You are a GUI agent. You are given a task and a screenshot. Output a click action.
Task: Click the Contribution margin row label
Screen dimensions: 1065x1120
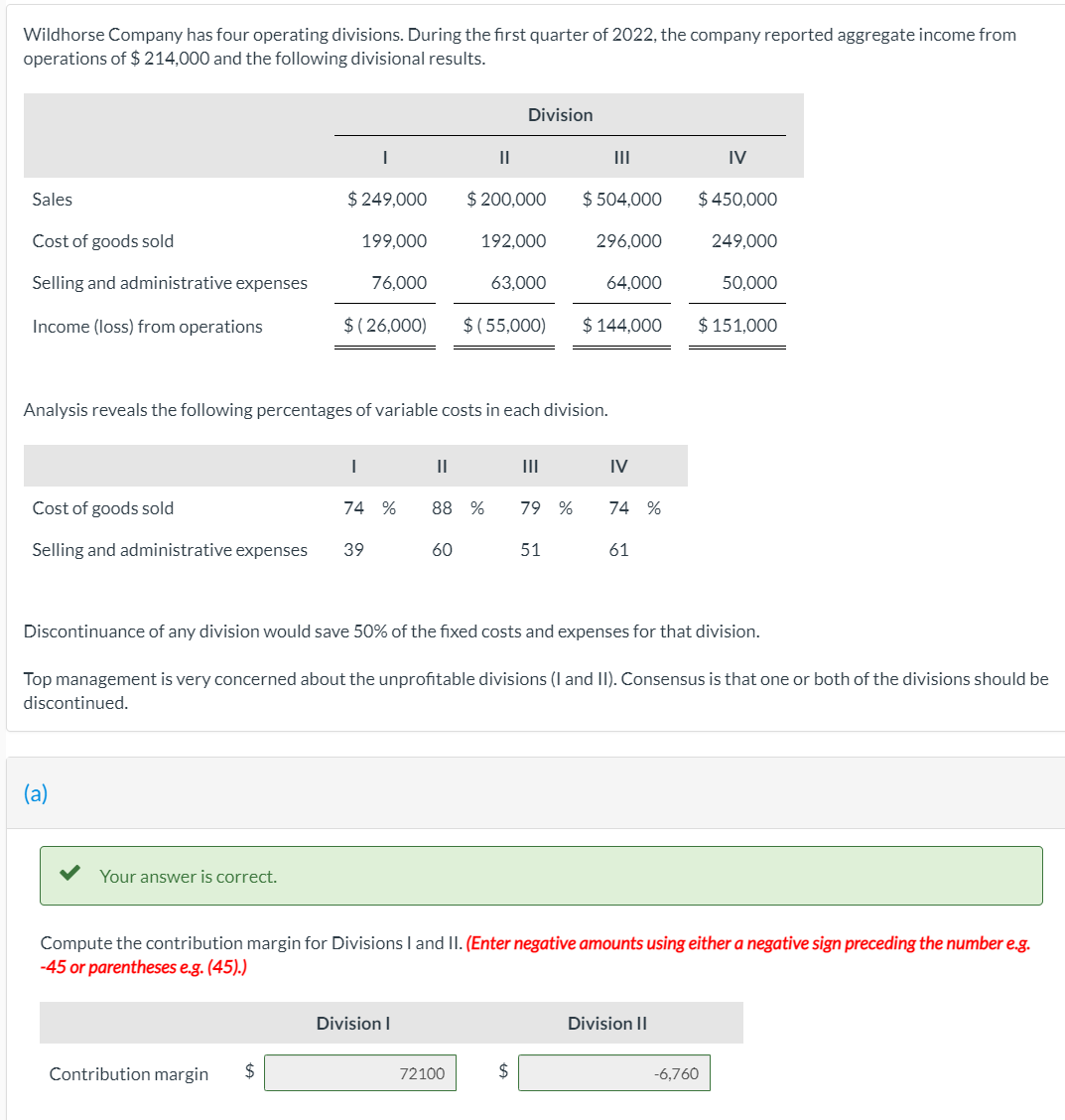click(x=127, y=1073)
